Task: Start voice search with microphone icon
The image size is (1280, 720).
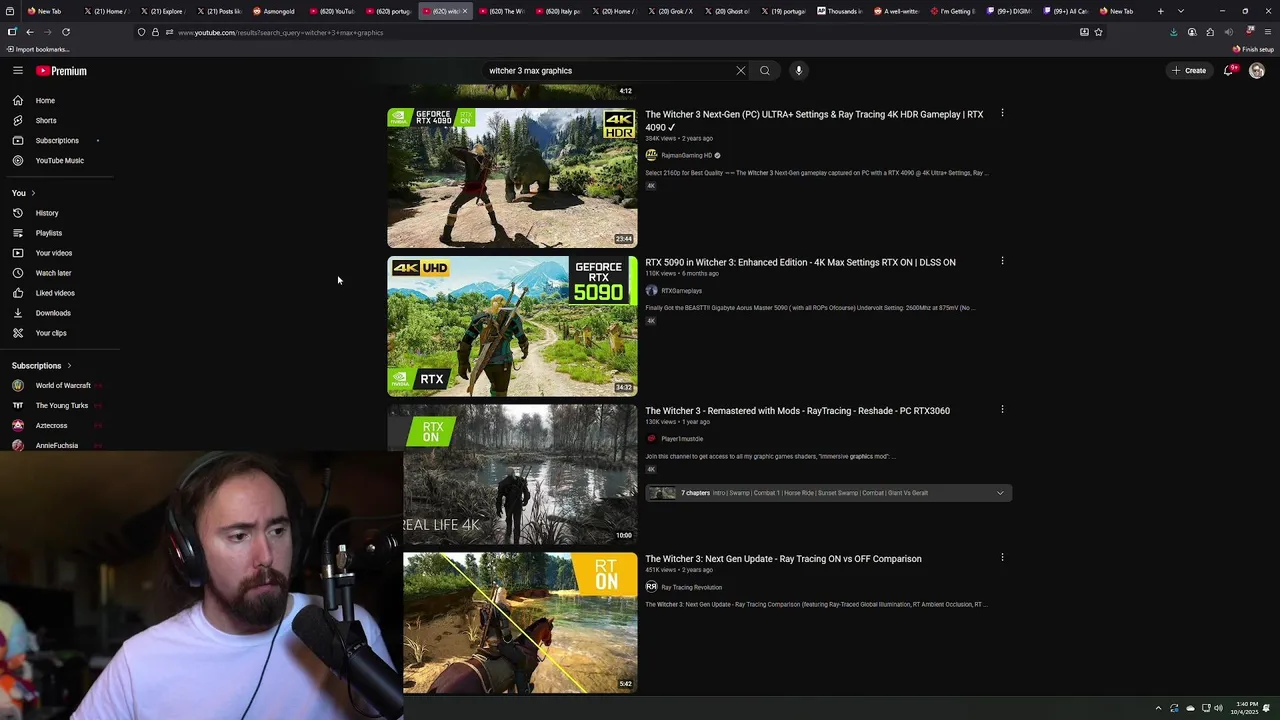Action: tap(798, 71)
